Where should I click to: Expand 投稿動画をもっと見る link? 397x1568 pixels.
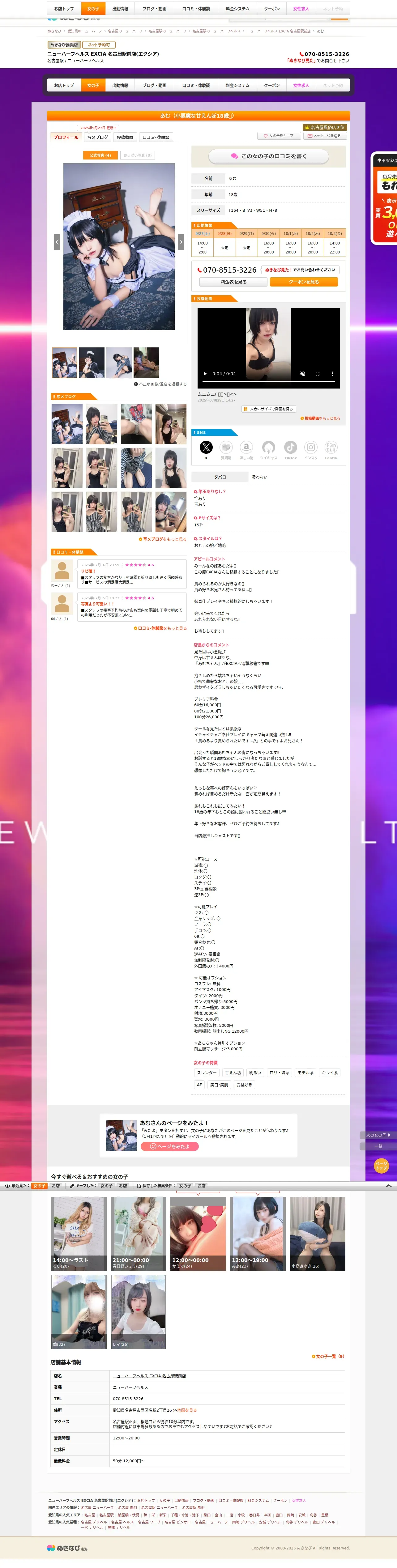click(x=320, y=418)
